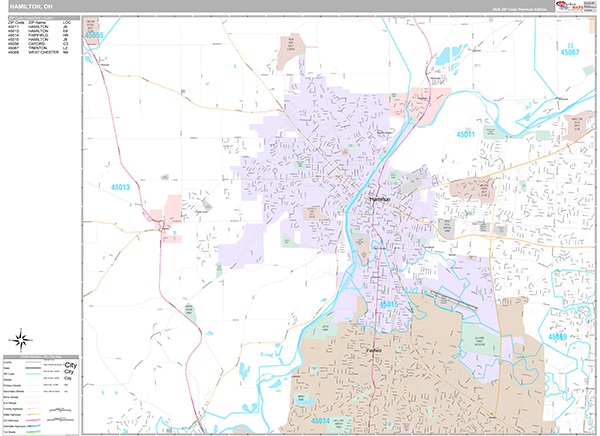Viewport: 600px width, 436px height.
Task: Click the compass rose icon
Action: (21, 337)
